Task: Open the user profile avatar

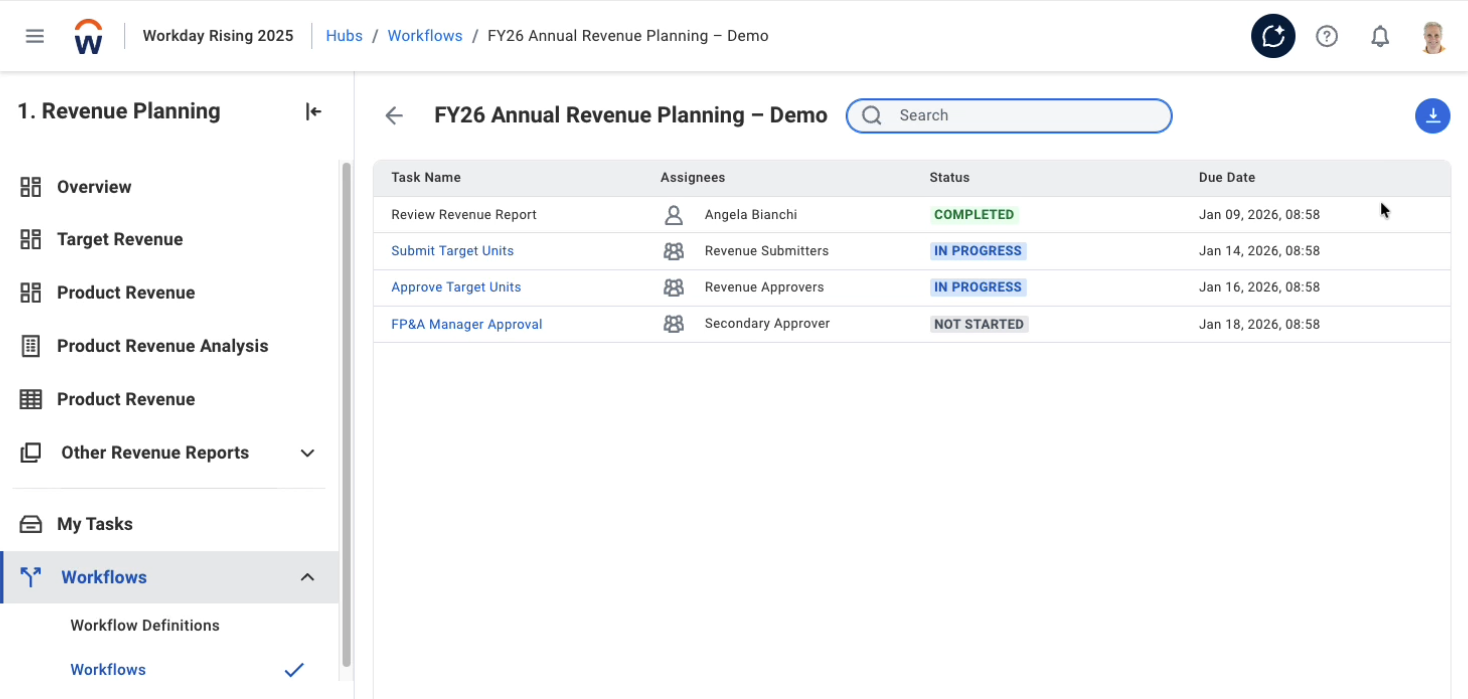Action: [x=1433, y=37]
